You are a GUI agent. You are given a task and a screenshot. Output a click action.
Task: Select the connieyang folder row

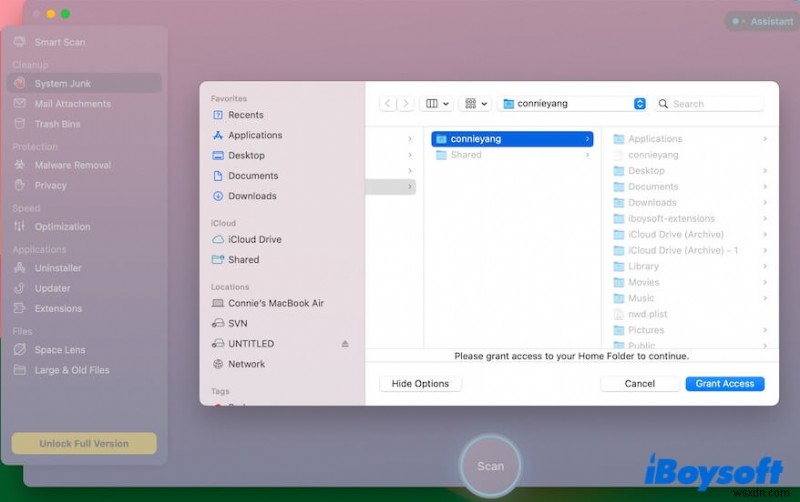[x=512, y=139]
